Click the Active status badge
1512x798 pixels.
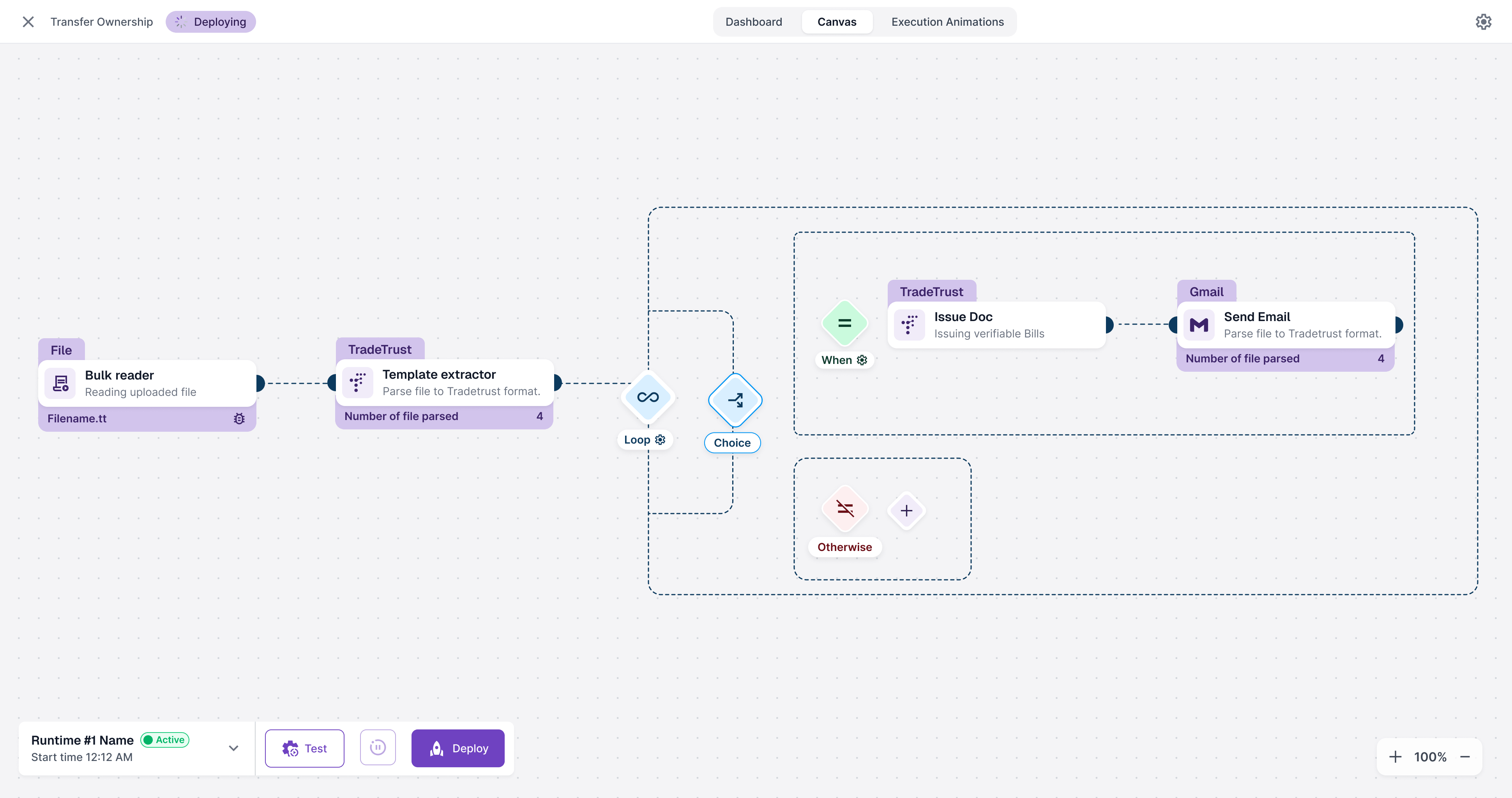click(165, 740)
